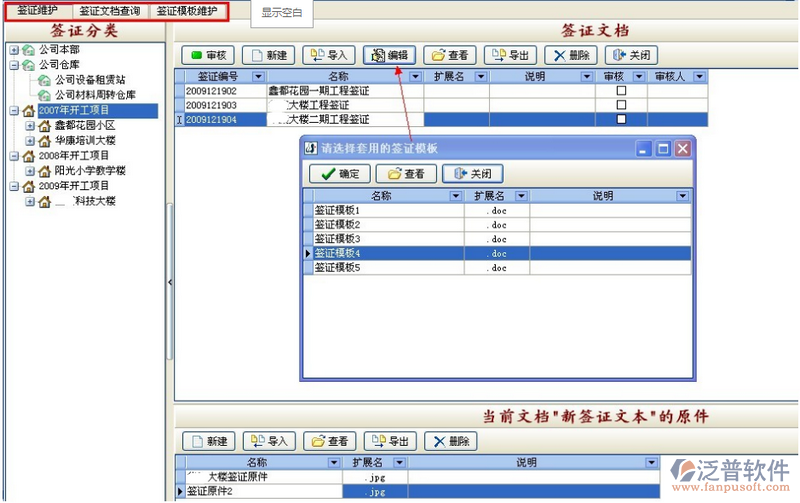Click the 编辑 button

point(389,55)
